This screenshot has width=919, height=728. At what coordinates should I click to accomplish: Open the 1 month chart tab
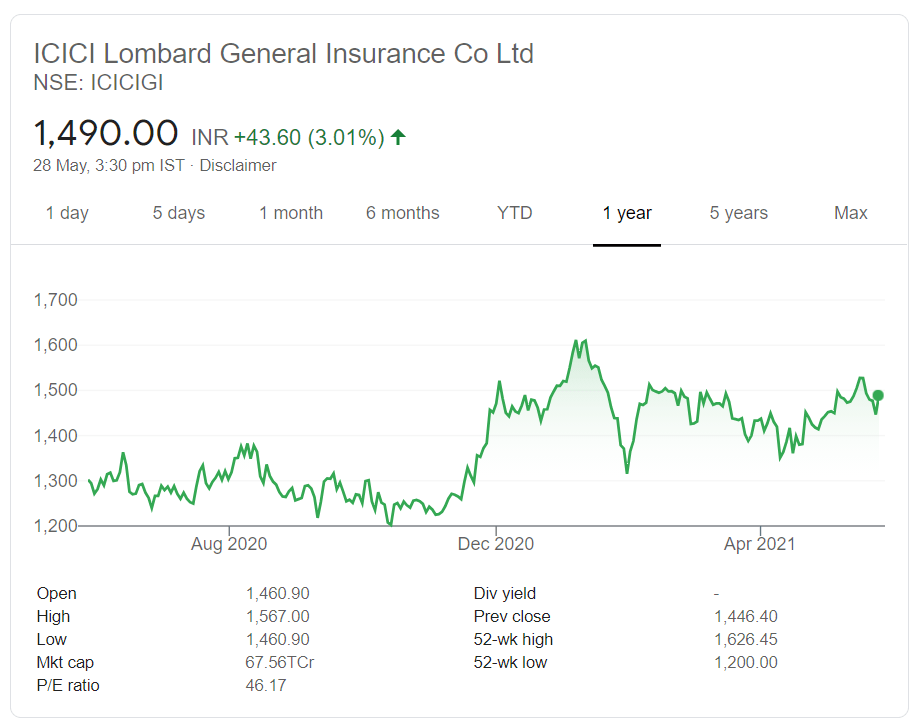tap(291, 213)
